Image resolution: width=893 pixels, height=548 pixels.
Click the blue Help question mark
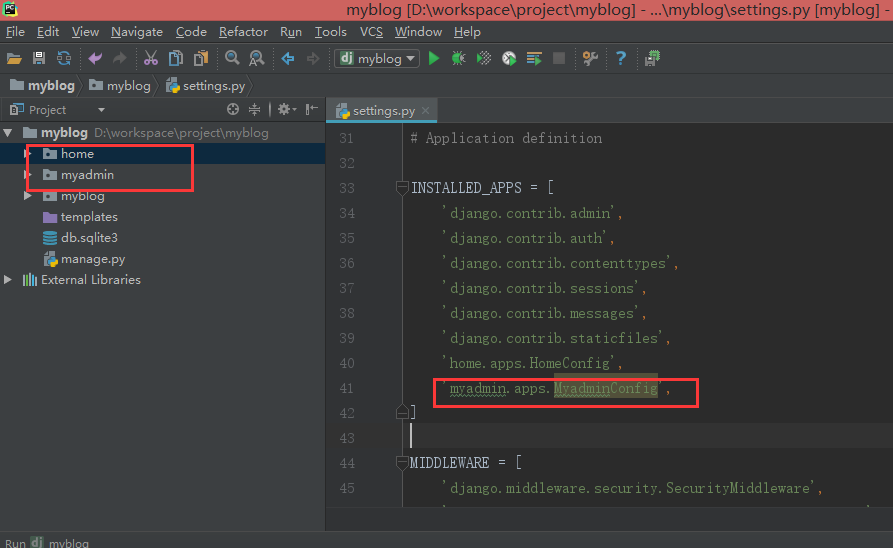(621, 58)
